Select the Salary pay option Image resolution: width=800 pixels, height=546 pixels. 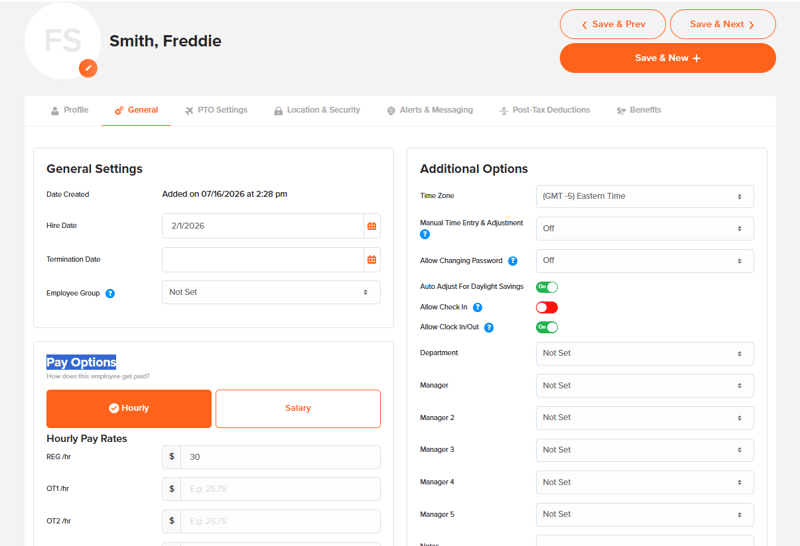(x=298, y=408)
